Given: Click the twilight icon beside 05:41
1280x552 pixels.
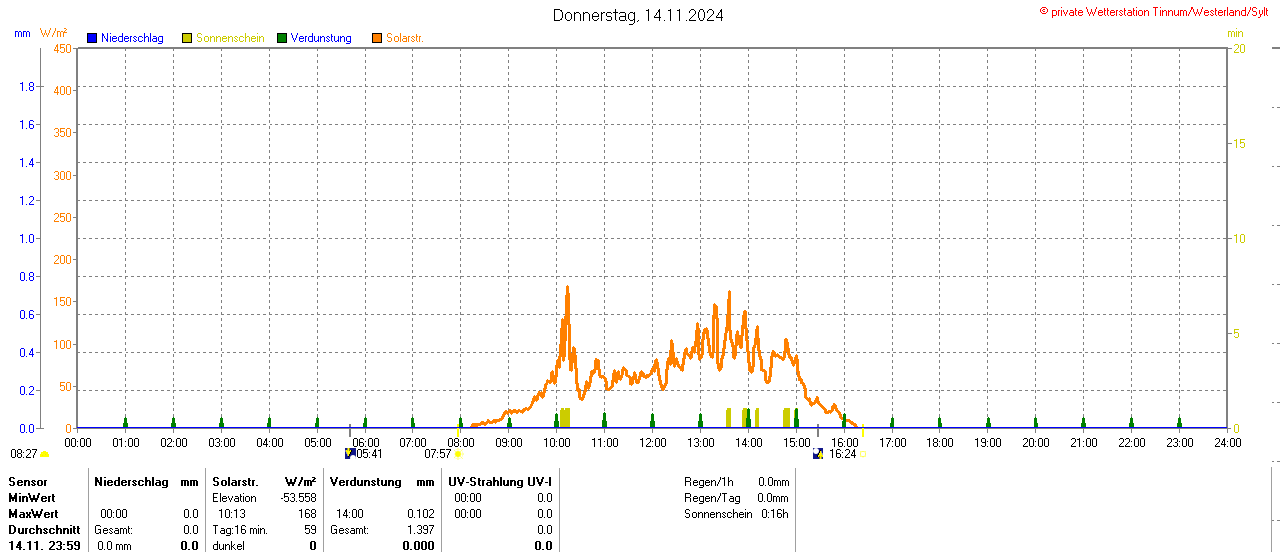Looking at the screenshot, I should pyautogui.click(x=349, y=454).
